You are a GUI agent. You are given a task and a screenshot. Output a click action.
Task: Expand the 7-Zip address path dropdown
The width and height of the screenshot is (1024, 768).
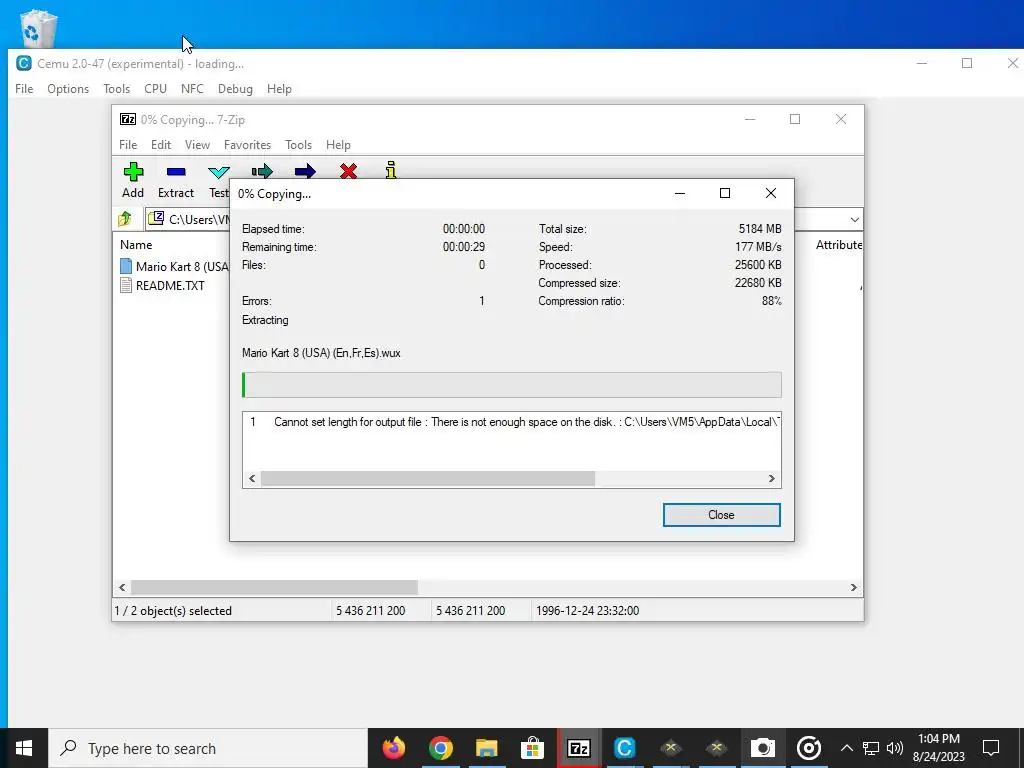(854, 219)
